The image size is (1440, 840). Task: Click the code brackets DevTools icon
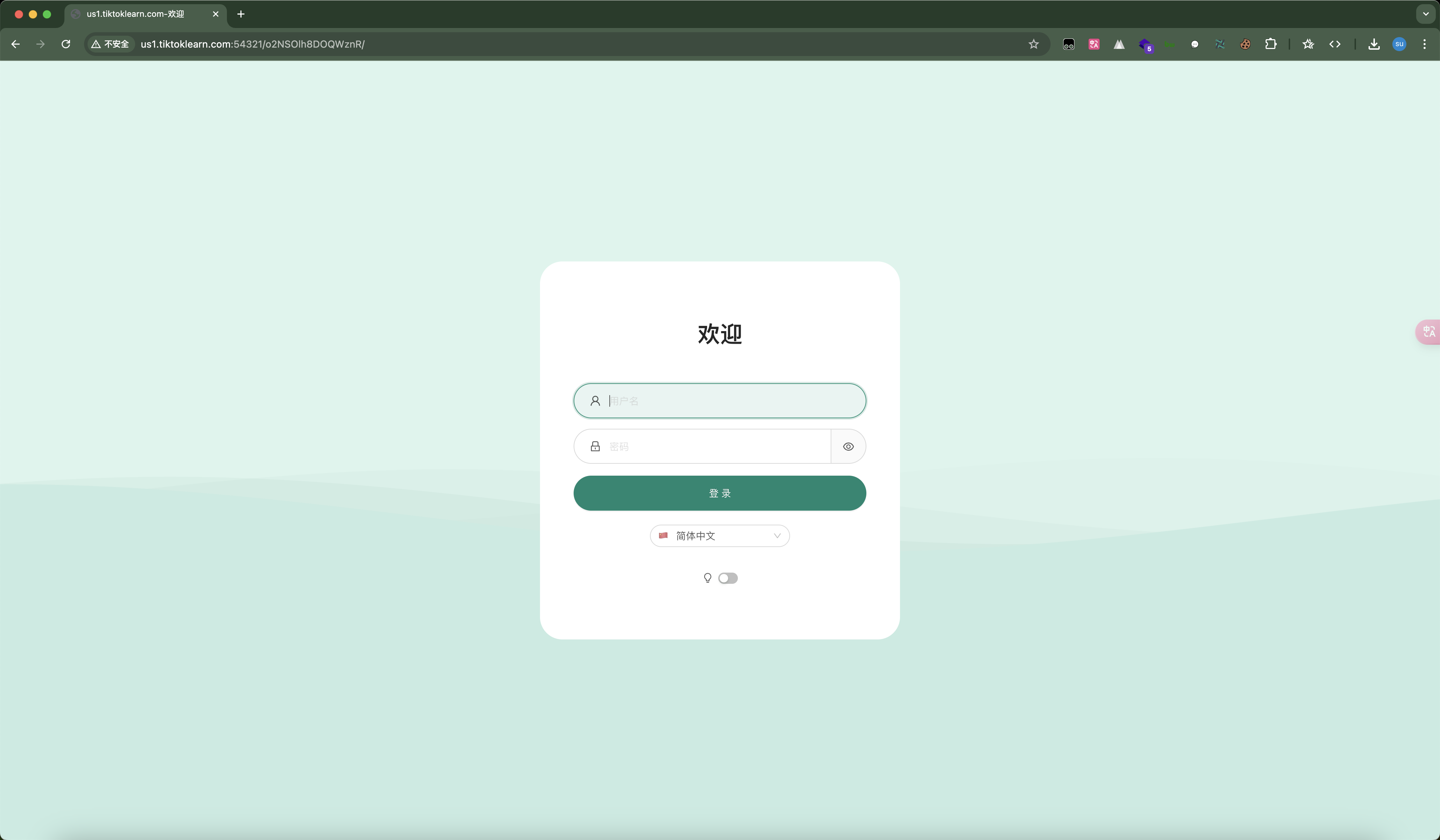1335,44
